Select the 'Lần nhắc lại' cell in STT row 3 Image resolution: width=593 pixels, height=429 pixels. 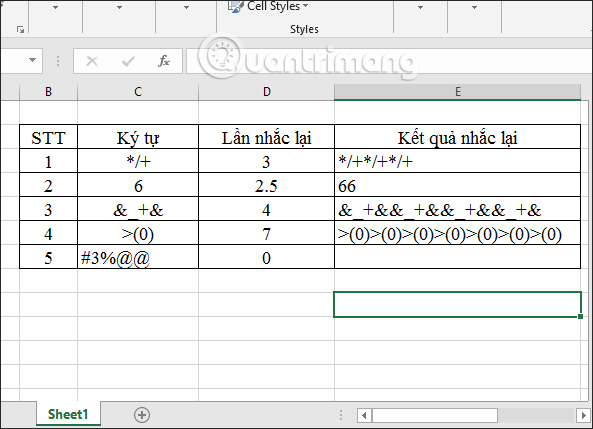[267, 209]
